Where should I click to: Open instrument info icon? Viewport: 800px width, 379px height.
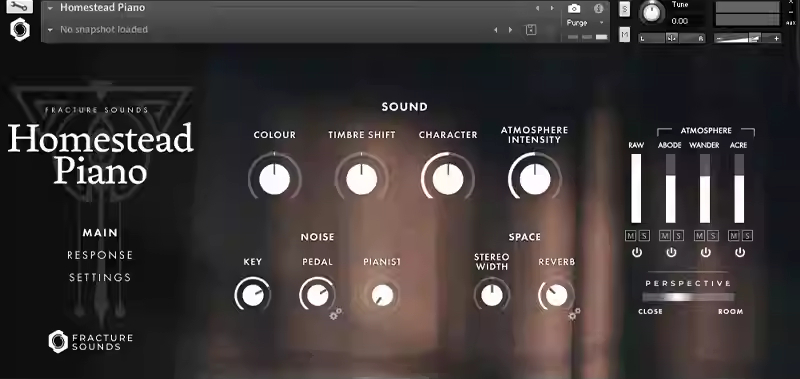pyautogui.click(x=598, y=8)
